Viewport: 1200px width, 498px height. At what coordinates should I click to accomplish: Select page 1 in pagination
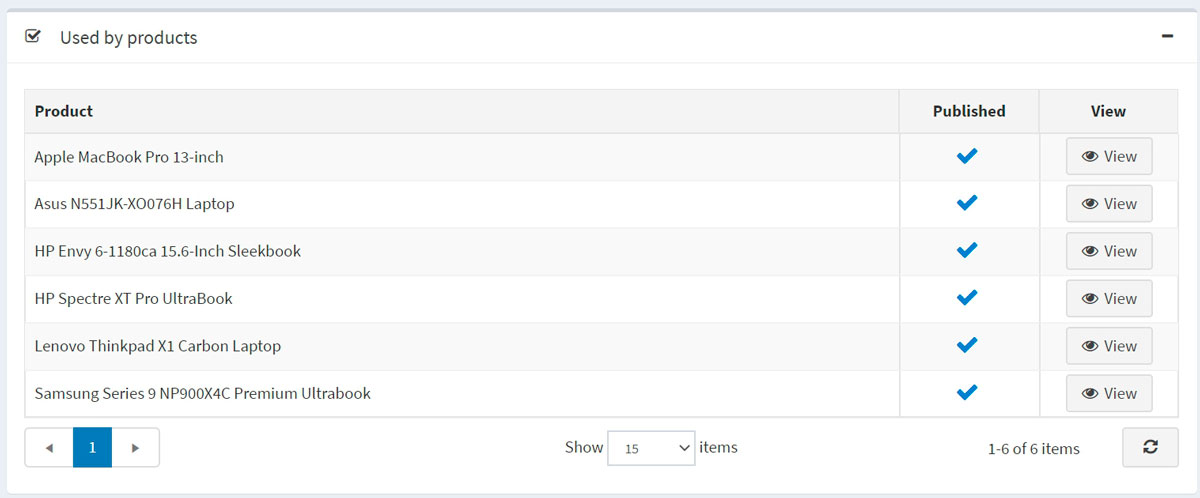(92, 447)
